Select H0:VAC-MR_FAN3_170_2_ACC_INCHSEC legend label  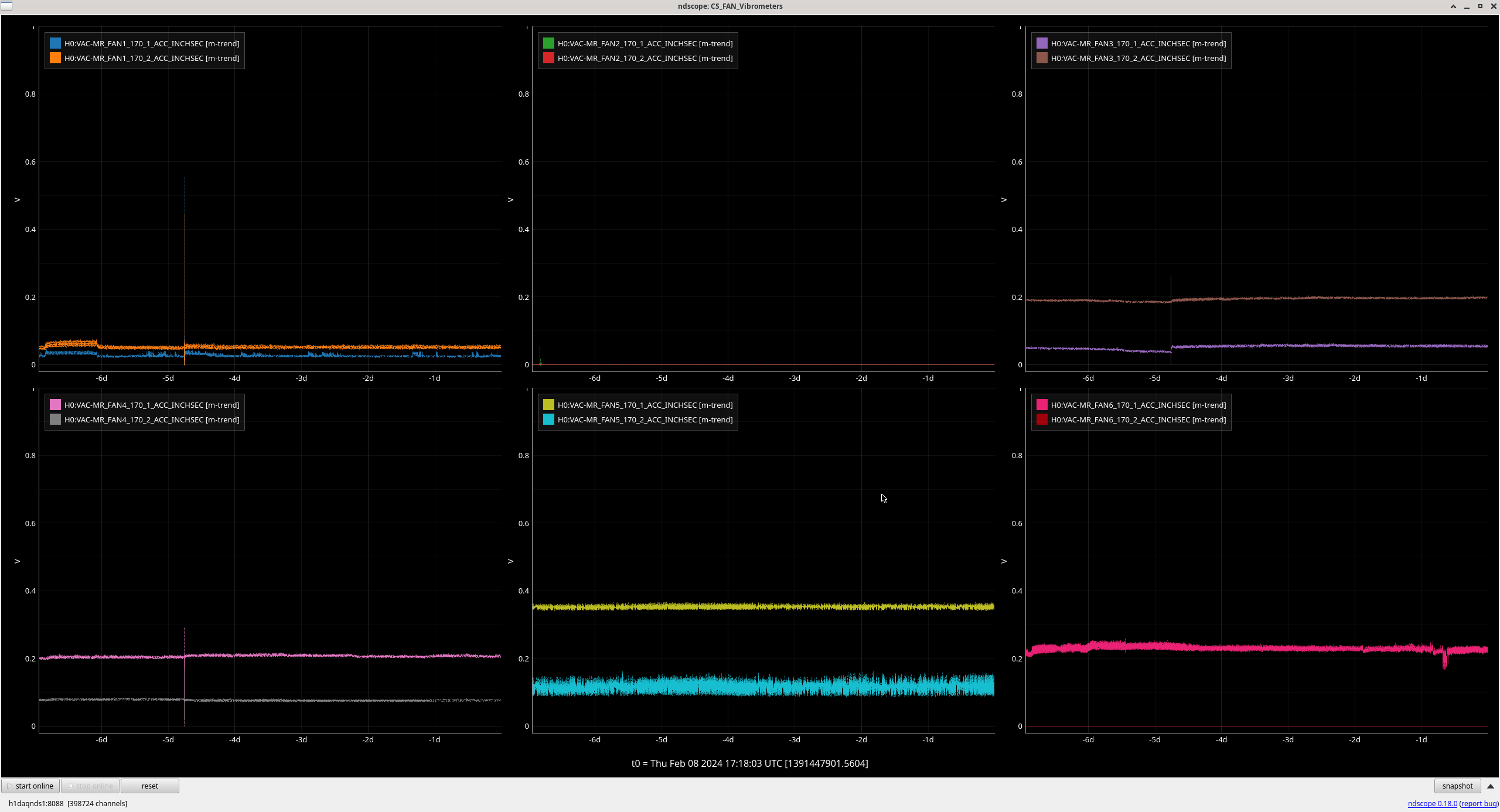click(1138, 58)
